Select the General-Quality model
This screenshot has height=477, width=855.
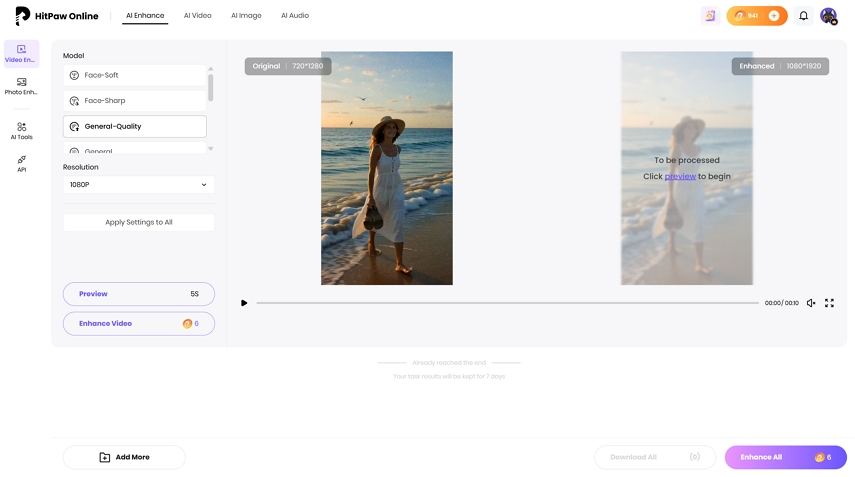(135, 126)
